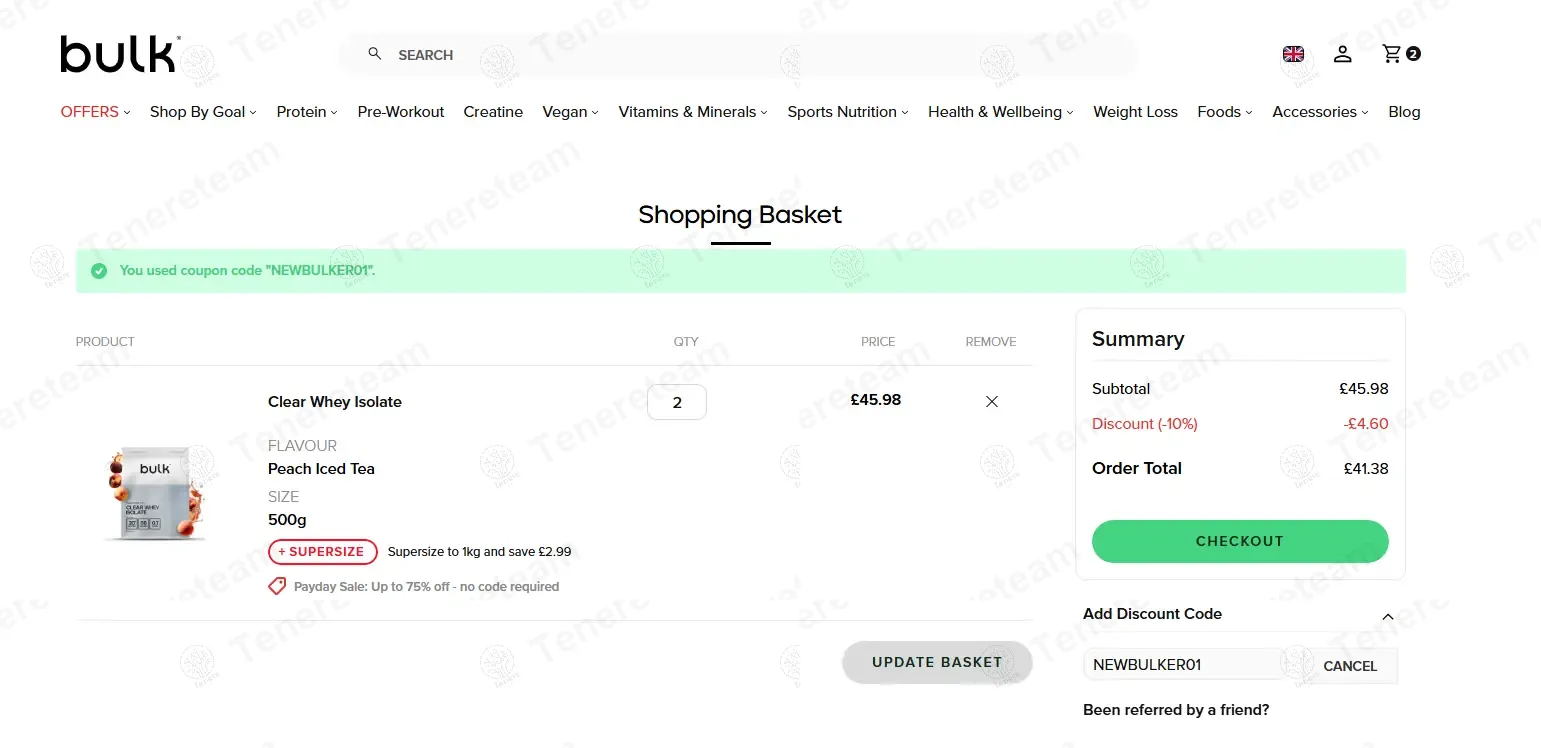Remove Clear Whey Isolate with X icon
This screenshot has width=1541, height=748.
coord(992,402)
